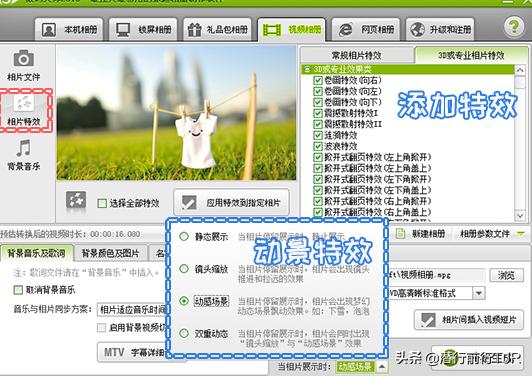Viewport: 532px width, 376px height.
Task: Toggle 启用背景视频 checkbox
Action: click(101, 328)
